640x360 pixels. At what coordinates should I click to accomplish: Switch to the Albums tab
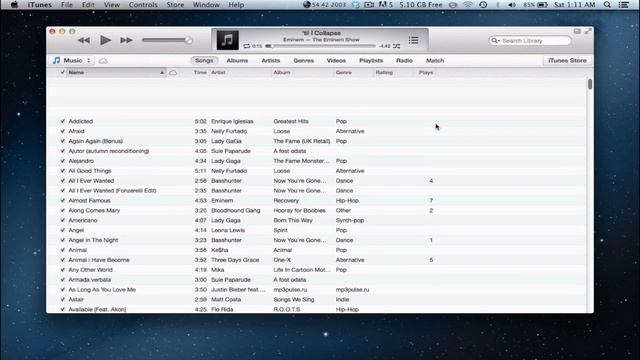tap(237, 60)
